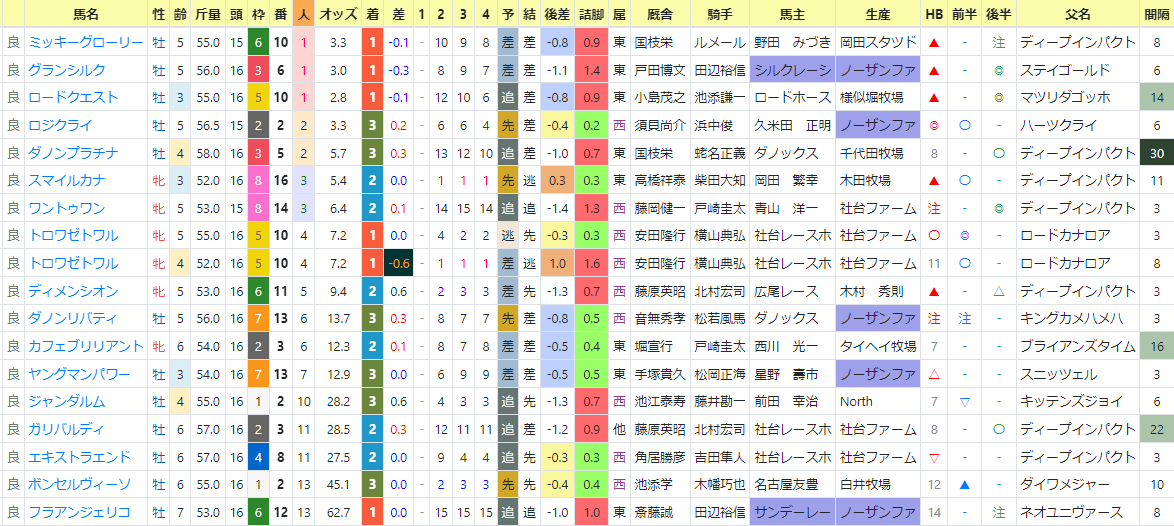Open the フラアンジェリコ horse link
The height and width of the screenshot is (526, 1174).
[x=79, y=513]
